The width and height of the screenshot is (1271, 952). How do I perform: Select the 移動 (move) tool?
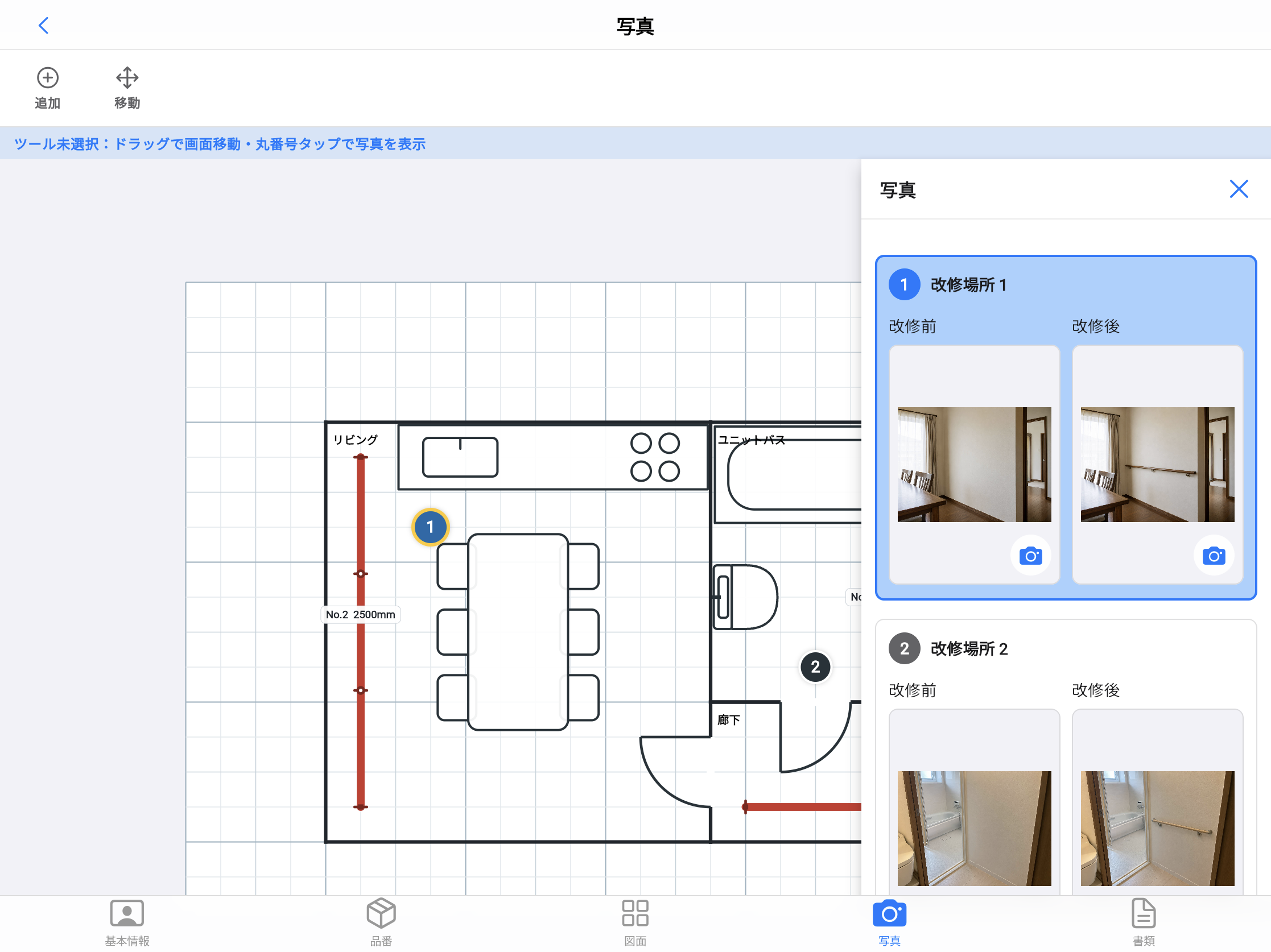point(127,88)
